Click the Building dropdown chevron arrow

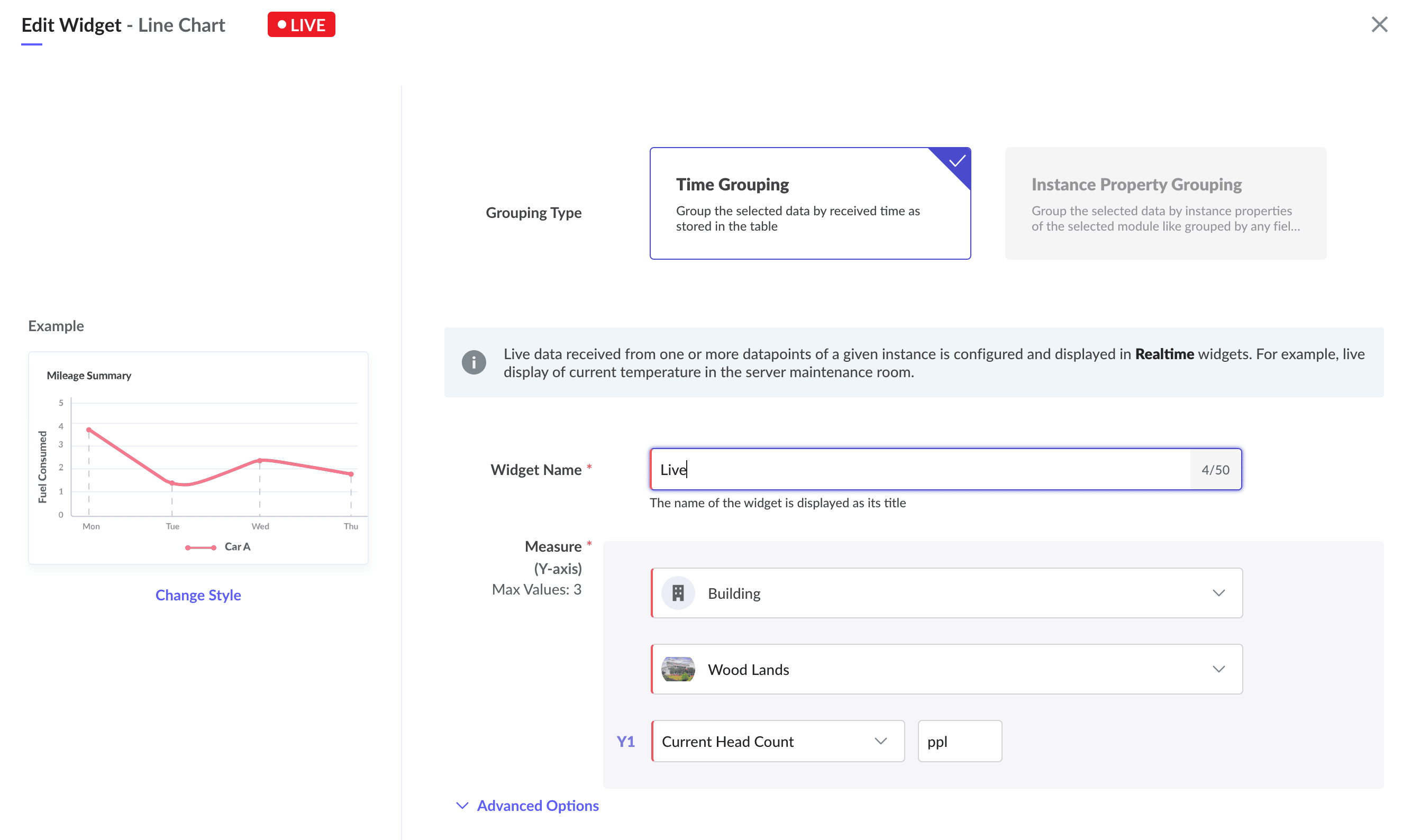(1218, 592)
